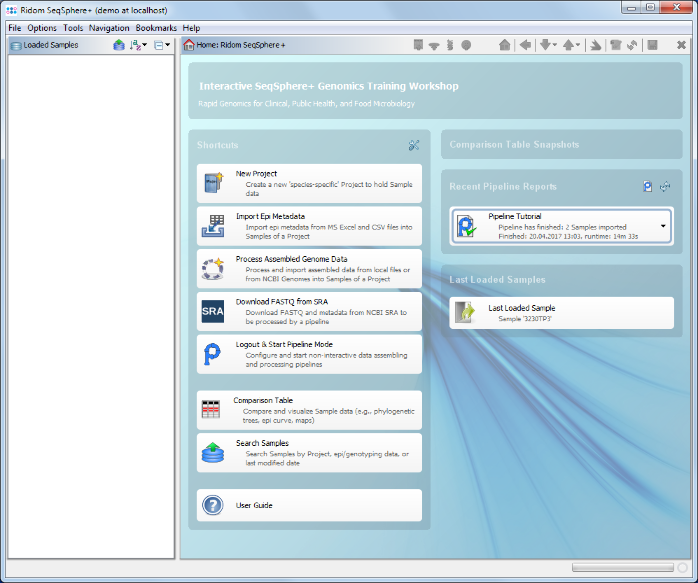Click the down arrow navigation icon
The image size is (698, 583).
545,45
